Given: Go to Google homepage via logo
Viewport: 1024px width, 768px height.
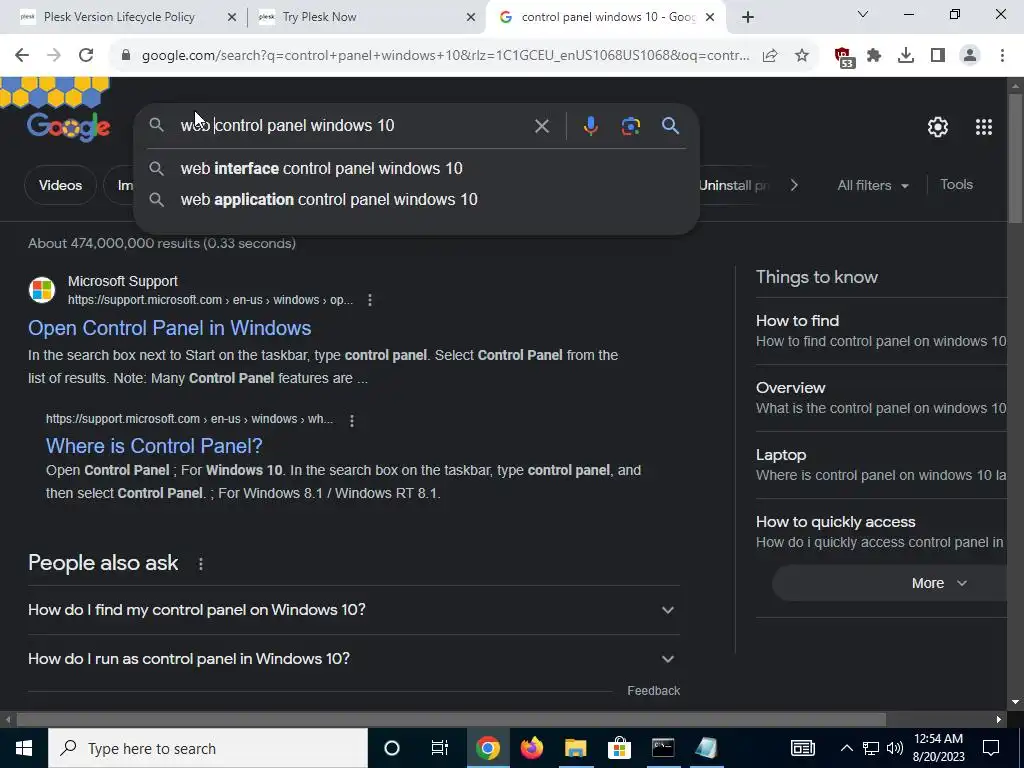Looking at the screenshot, I should 69,126.
